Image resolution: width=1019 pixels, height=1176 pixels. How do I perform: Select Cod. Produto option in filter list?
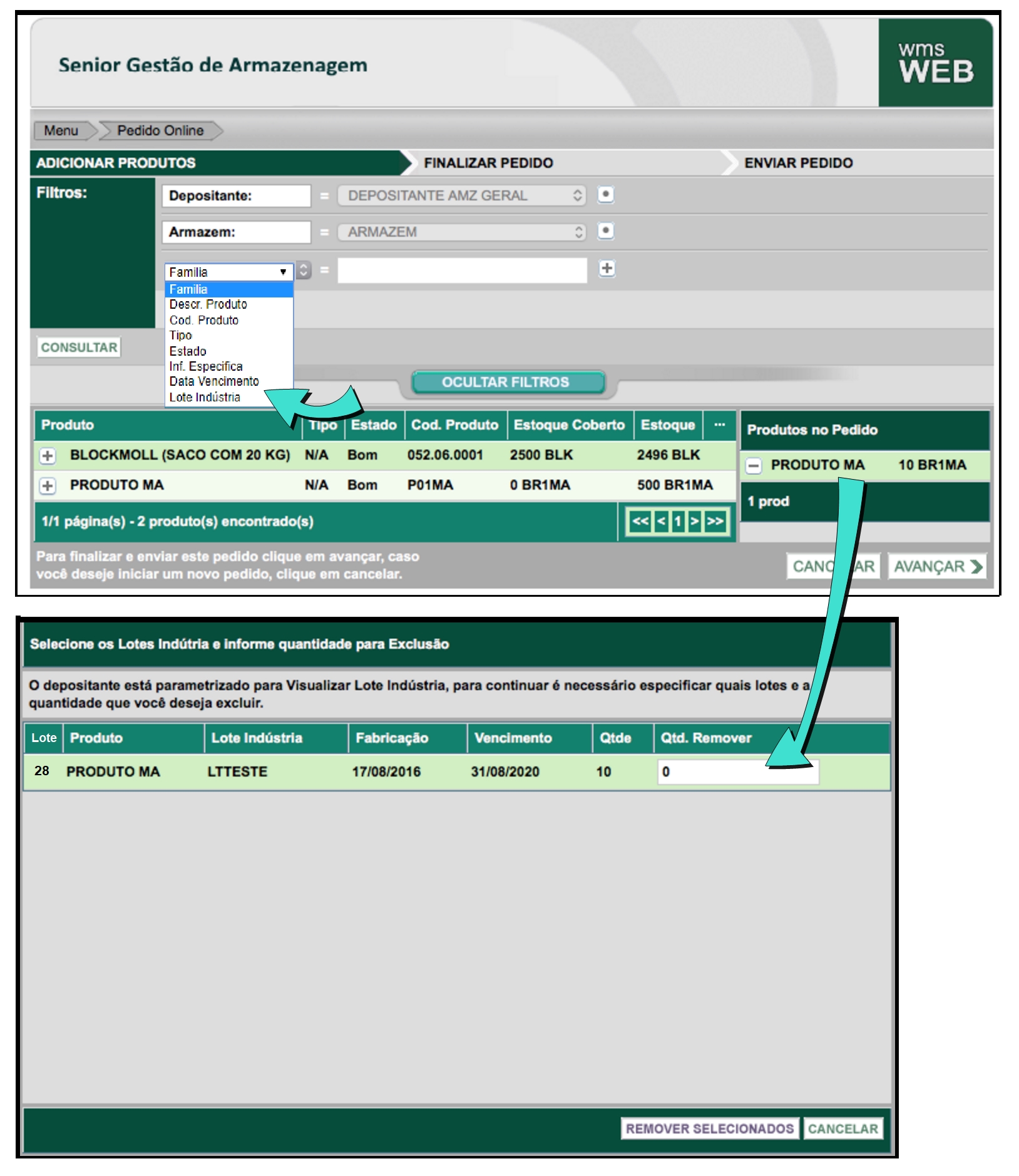[229, 320]
